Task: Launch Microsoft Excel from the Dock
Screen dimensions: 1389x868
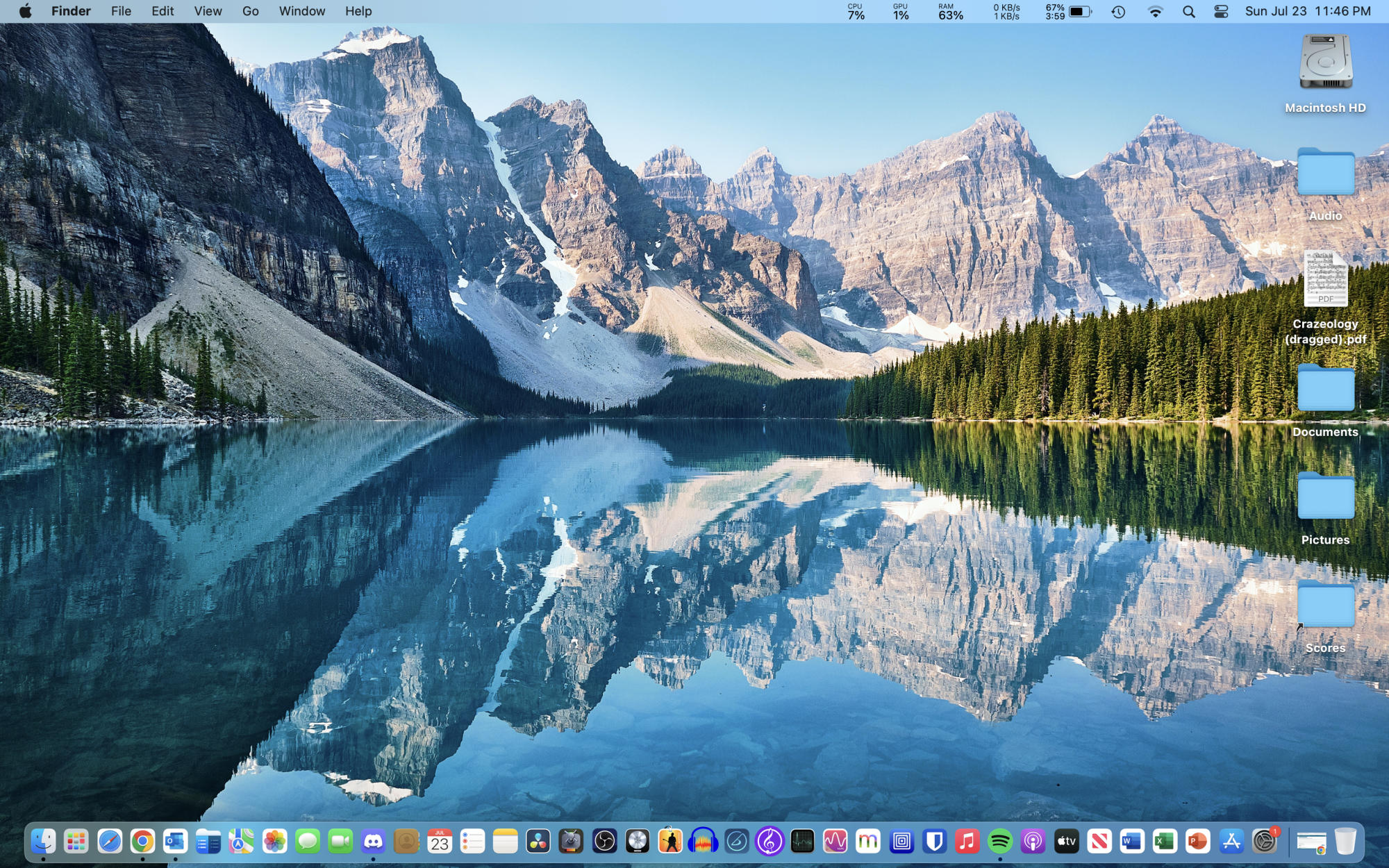Action: pyautogui.click(x=1165, y=842)
